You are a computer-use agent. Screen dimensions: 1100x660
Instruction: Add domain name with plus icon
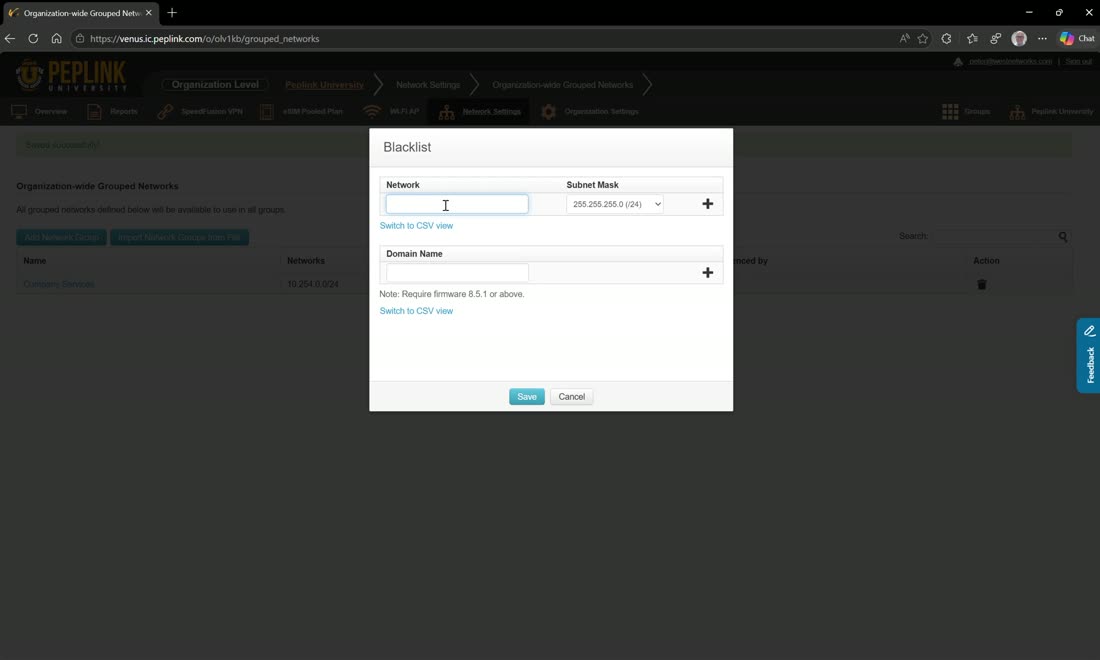coord(707,273)
